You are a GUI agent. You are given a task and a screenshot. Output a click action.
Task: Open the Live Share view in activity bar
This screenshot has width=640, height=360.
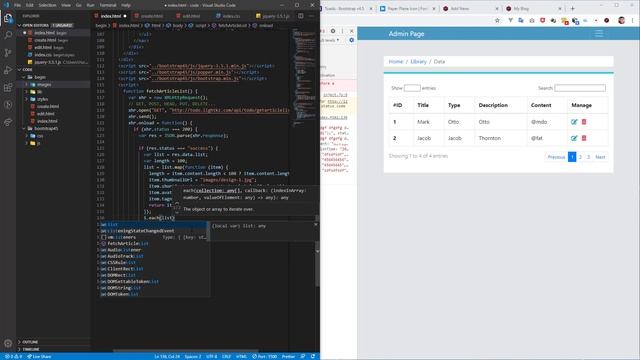8,122
